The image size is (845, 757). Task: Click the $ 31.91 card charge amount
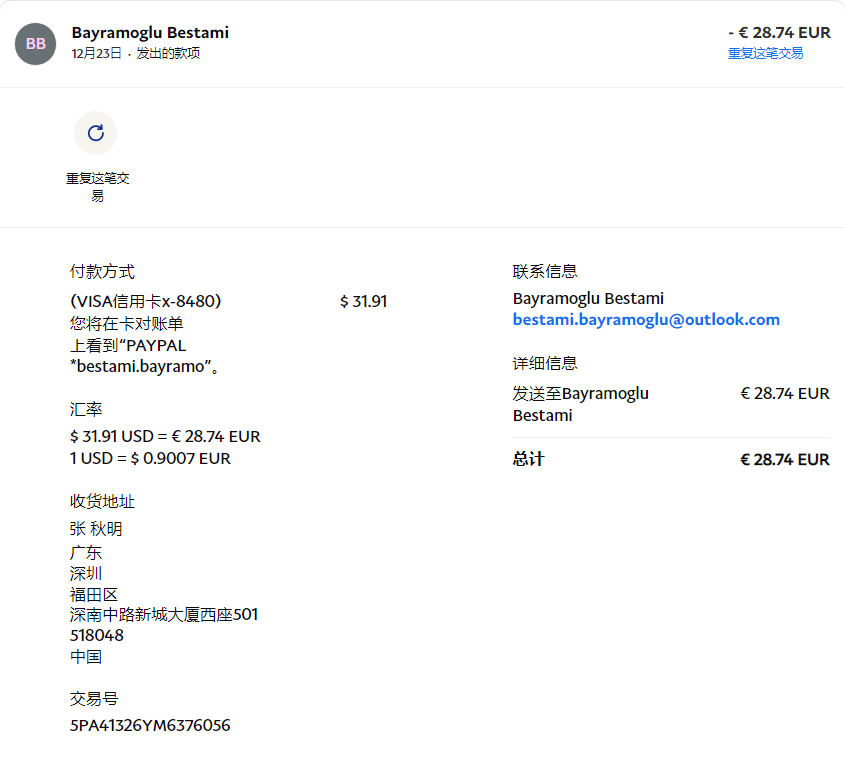(x=363, y=301)
